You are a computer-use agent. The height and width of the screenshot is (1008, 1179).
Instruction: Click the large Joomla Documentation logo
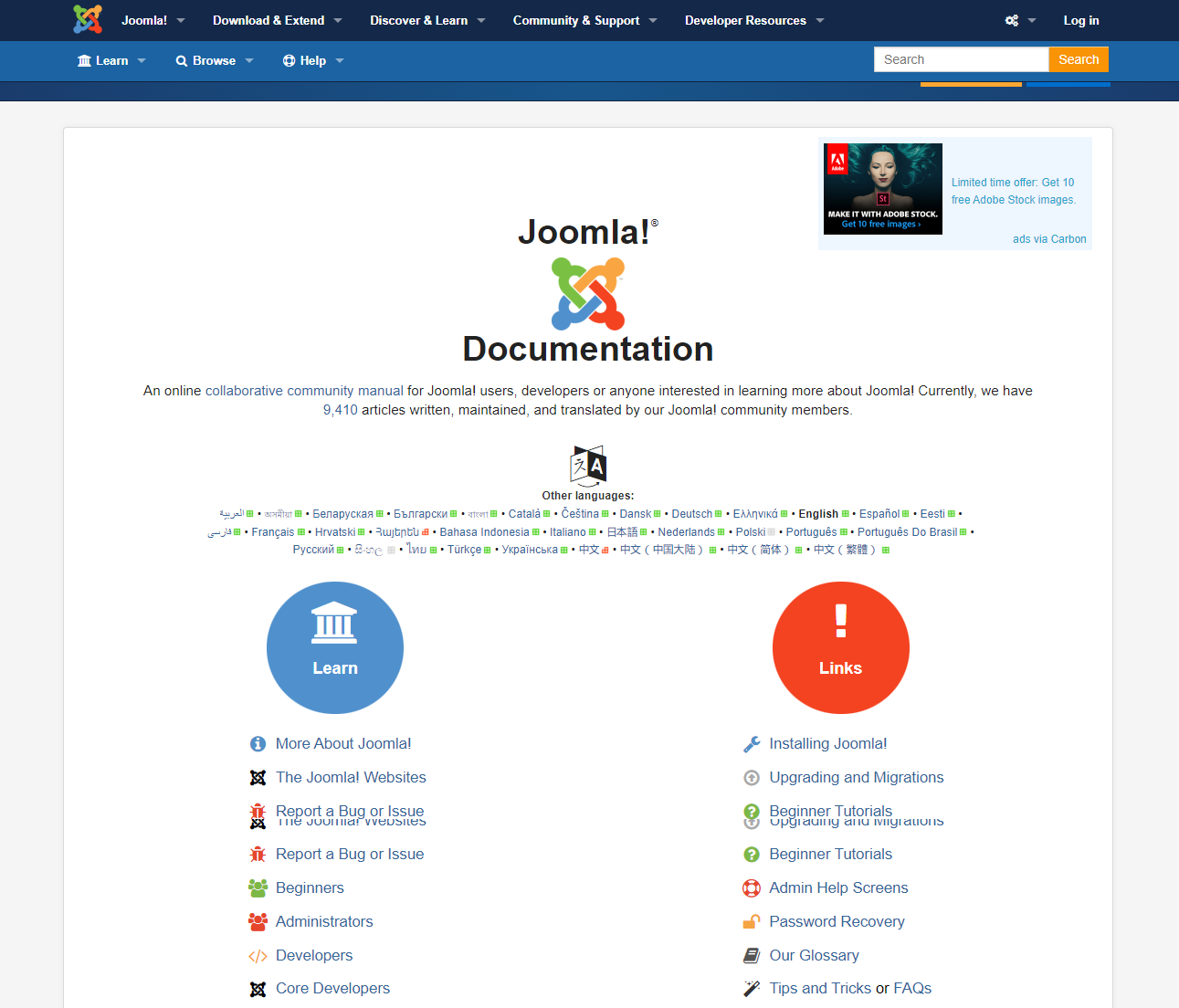coord(588,293)
